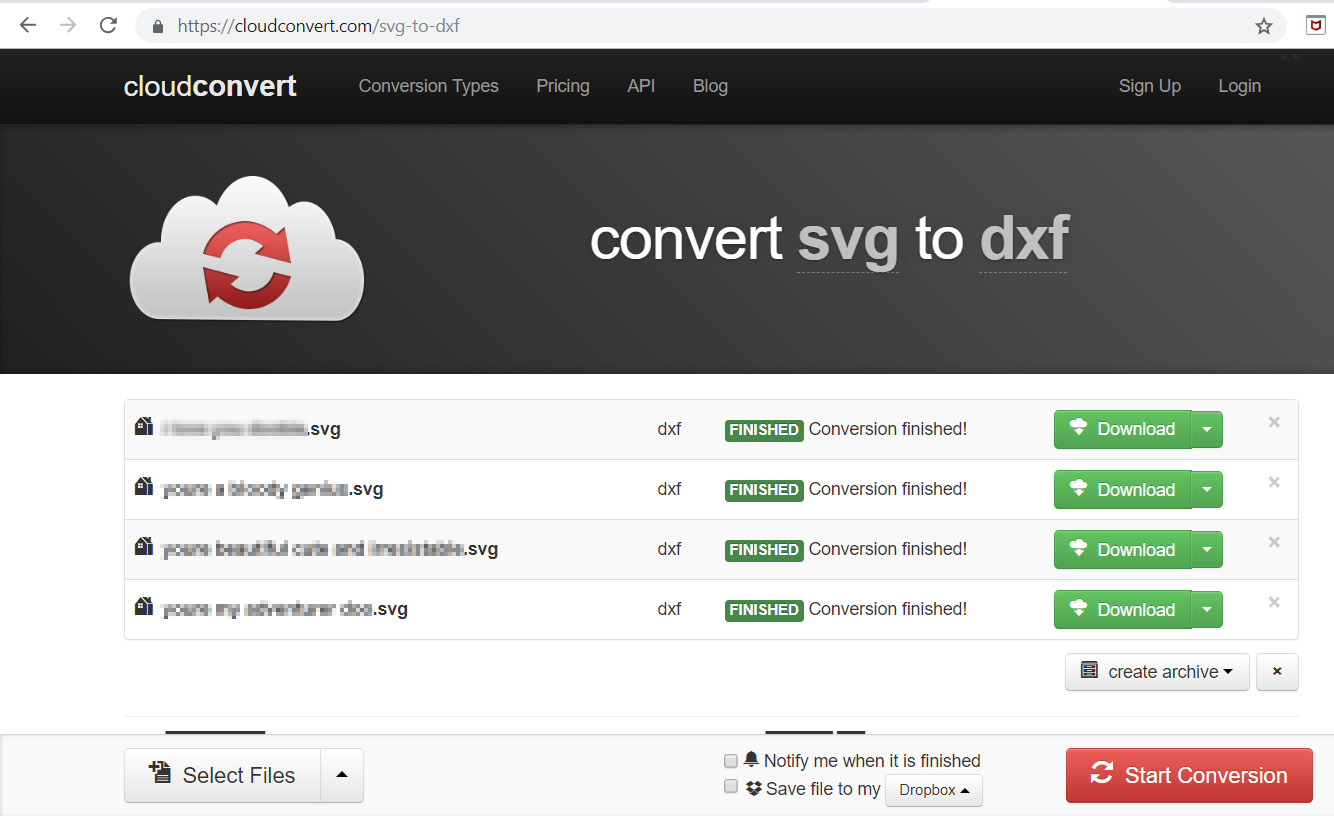
Task: Click the bell icon next to notify option
Action: 752,760
